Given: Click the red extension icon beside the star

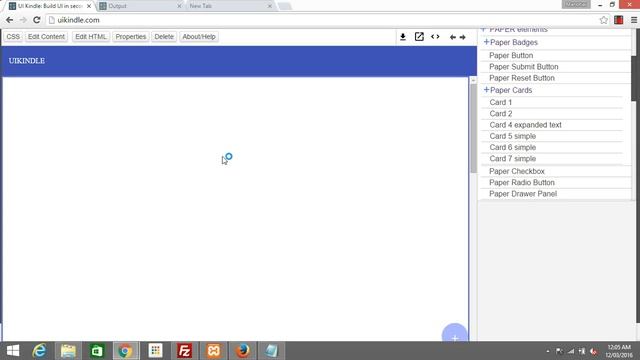Looking at the screenshot, I should tap(618, 20).
